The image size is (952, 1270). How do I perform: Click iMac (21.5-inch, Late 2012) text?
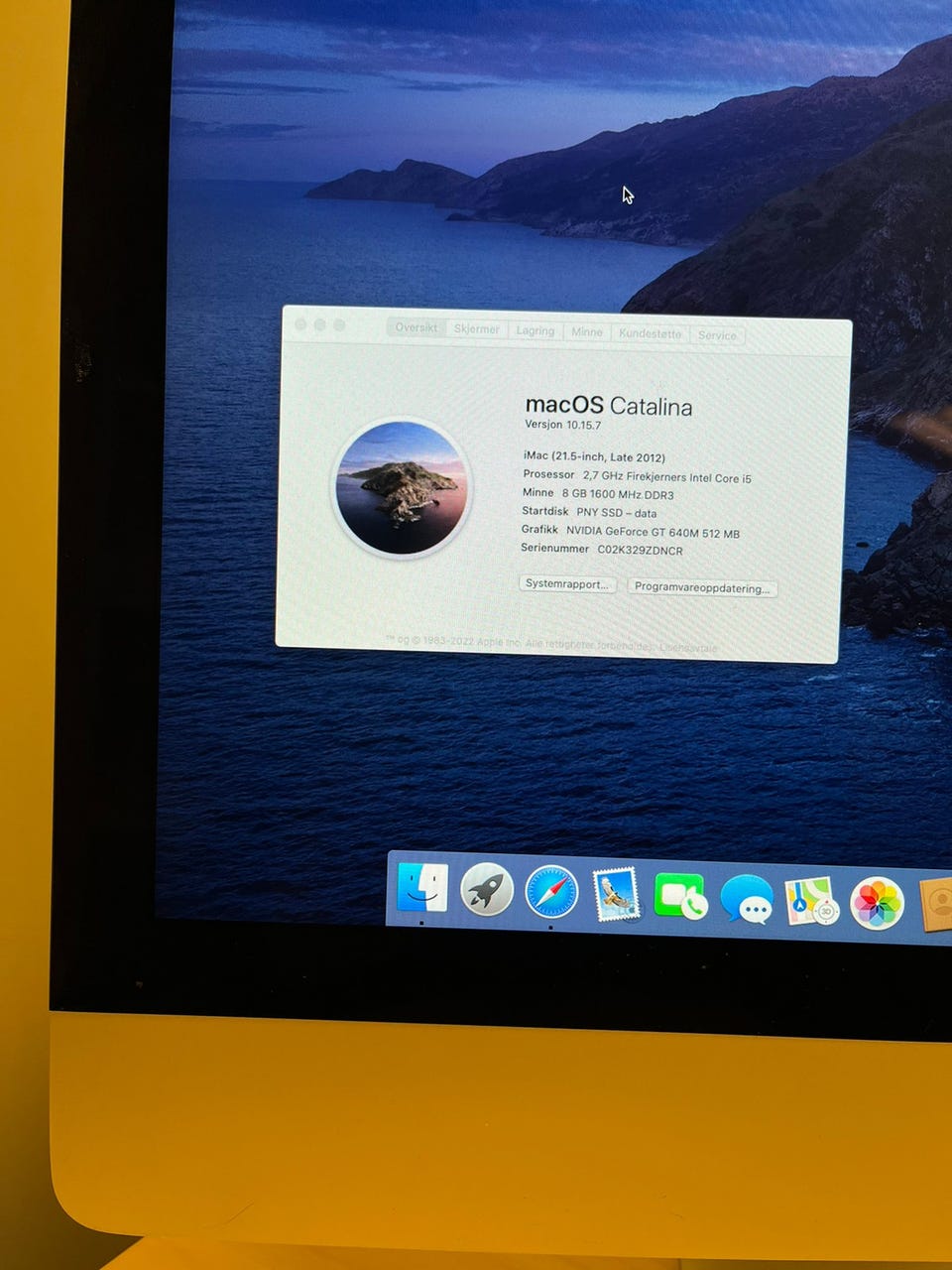click(594, 457)
